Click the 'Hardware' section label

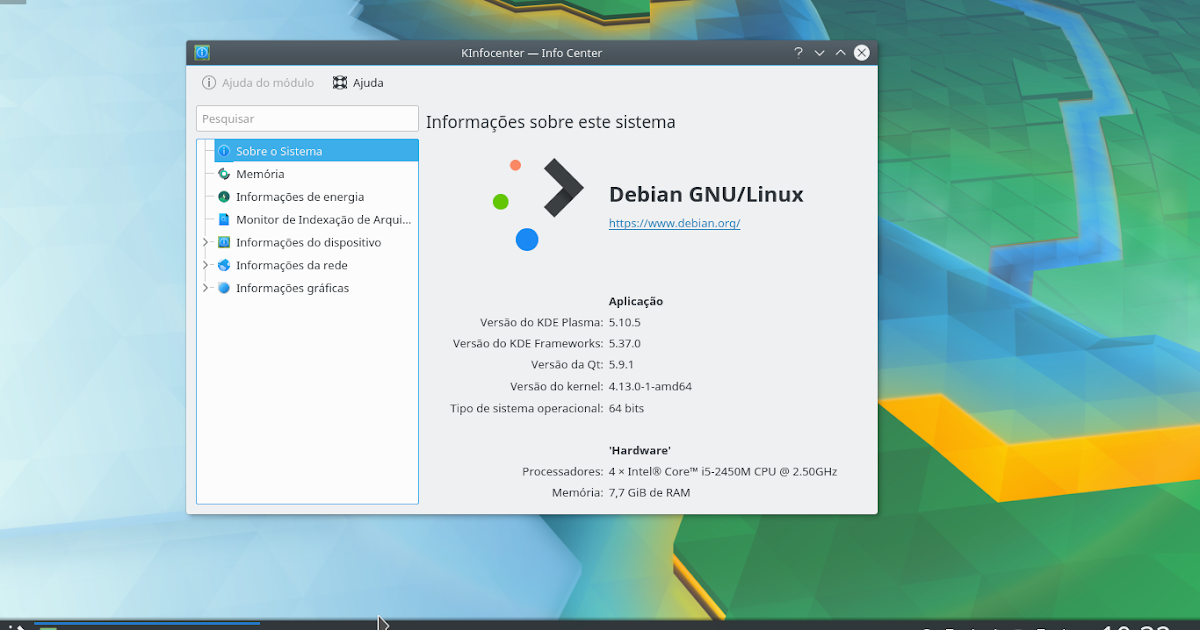coord(640,451)
